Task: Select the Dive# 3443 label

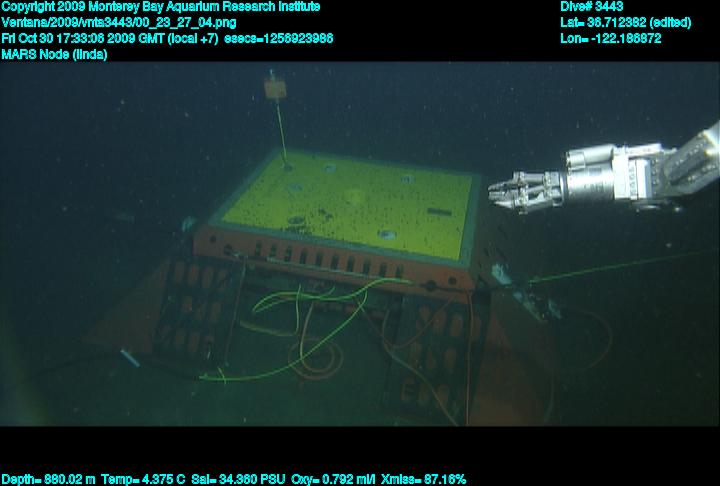Action: click(x=591, y=6)
